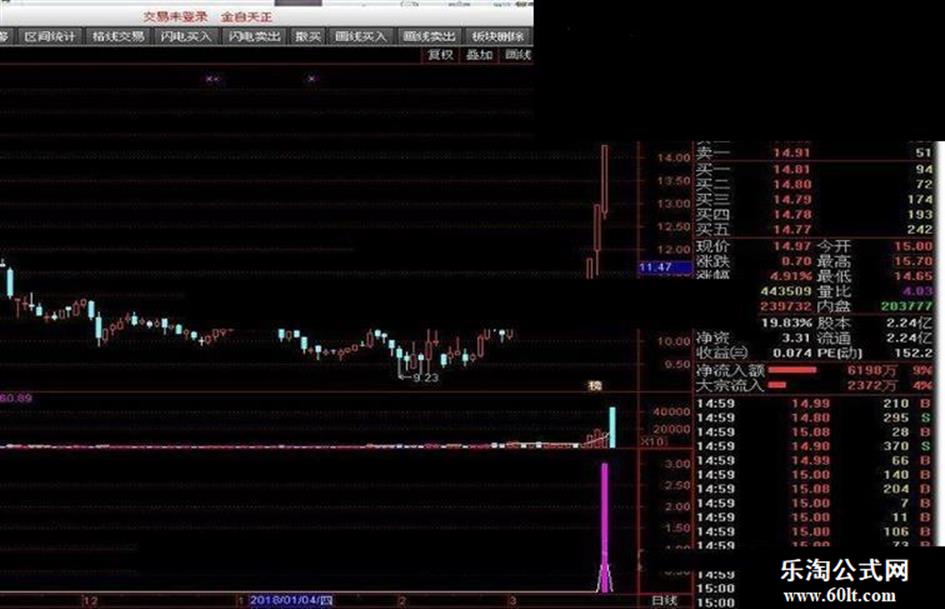Open the 复权 option above chart
Screen dimensions: 945x609
[441, 55]
